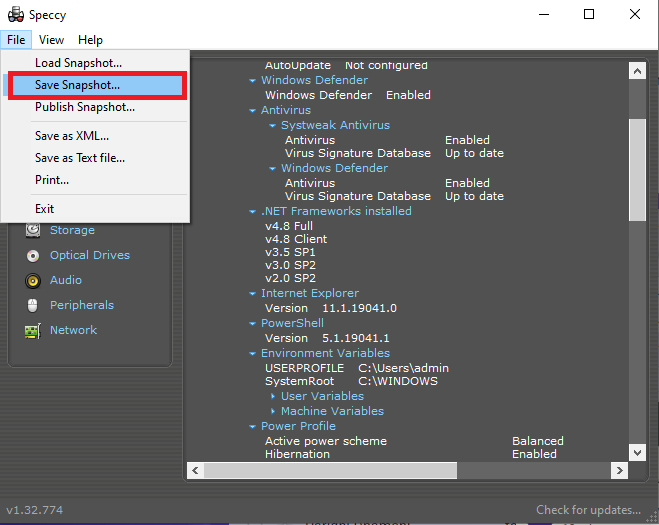
Task: Open the View menu
Action: (x=51, y=40)
